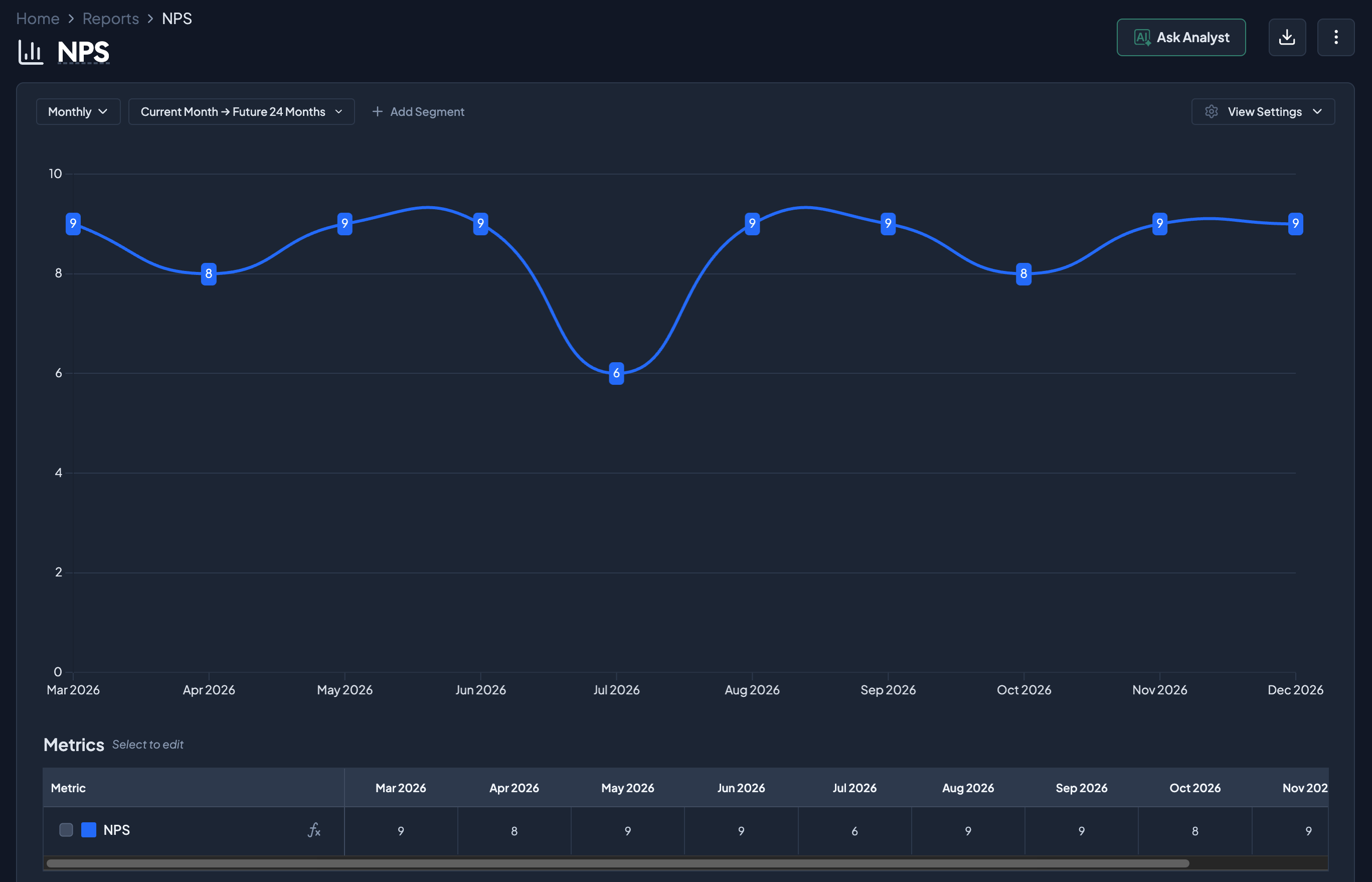Click the AI icon on Ask Analyst
1372x882 pixels.
coord(1142,38)
